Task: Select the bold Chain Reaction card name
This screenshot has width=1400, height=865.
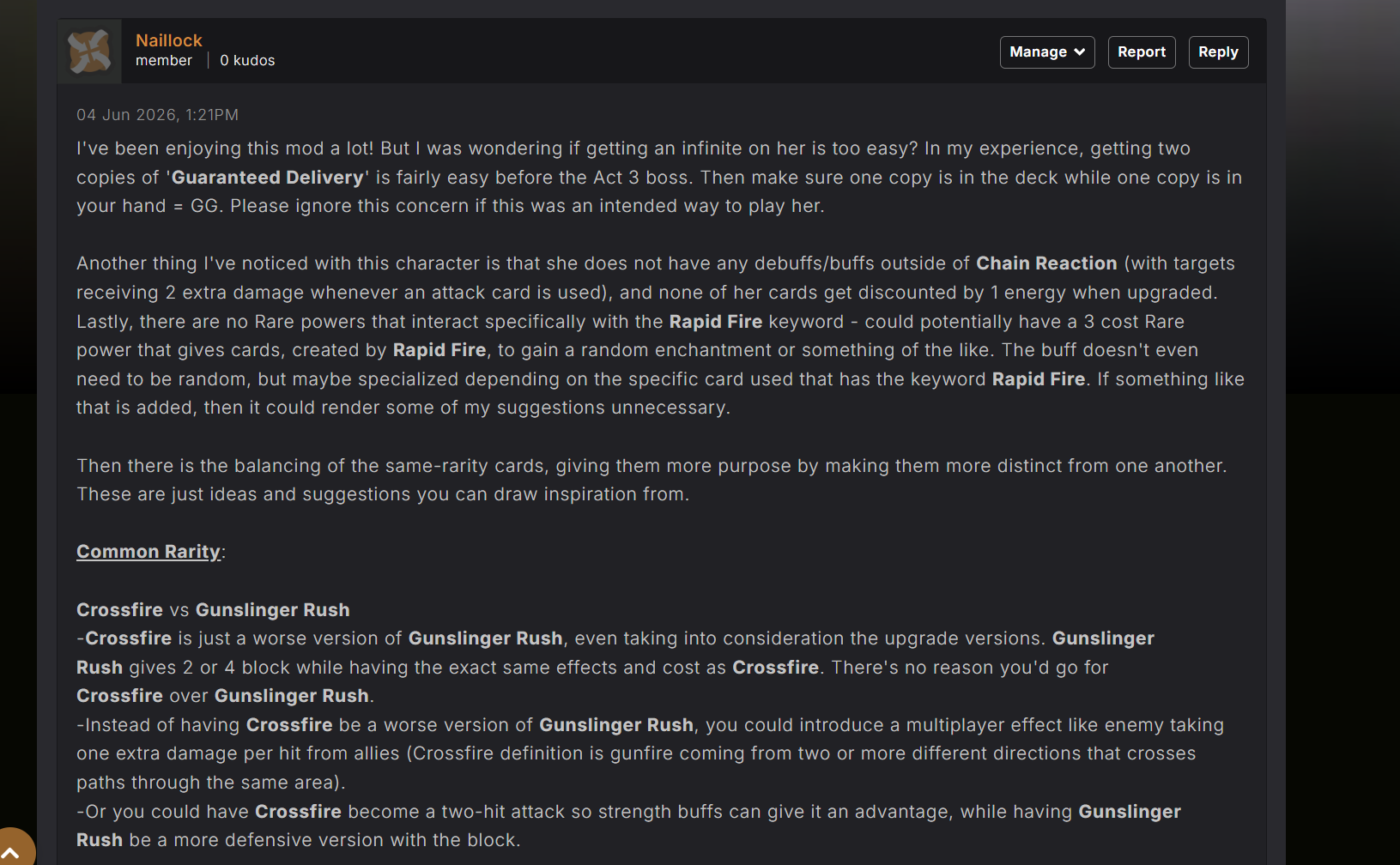Action: pos(1046,263)
